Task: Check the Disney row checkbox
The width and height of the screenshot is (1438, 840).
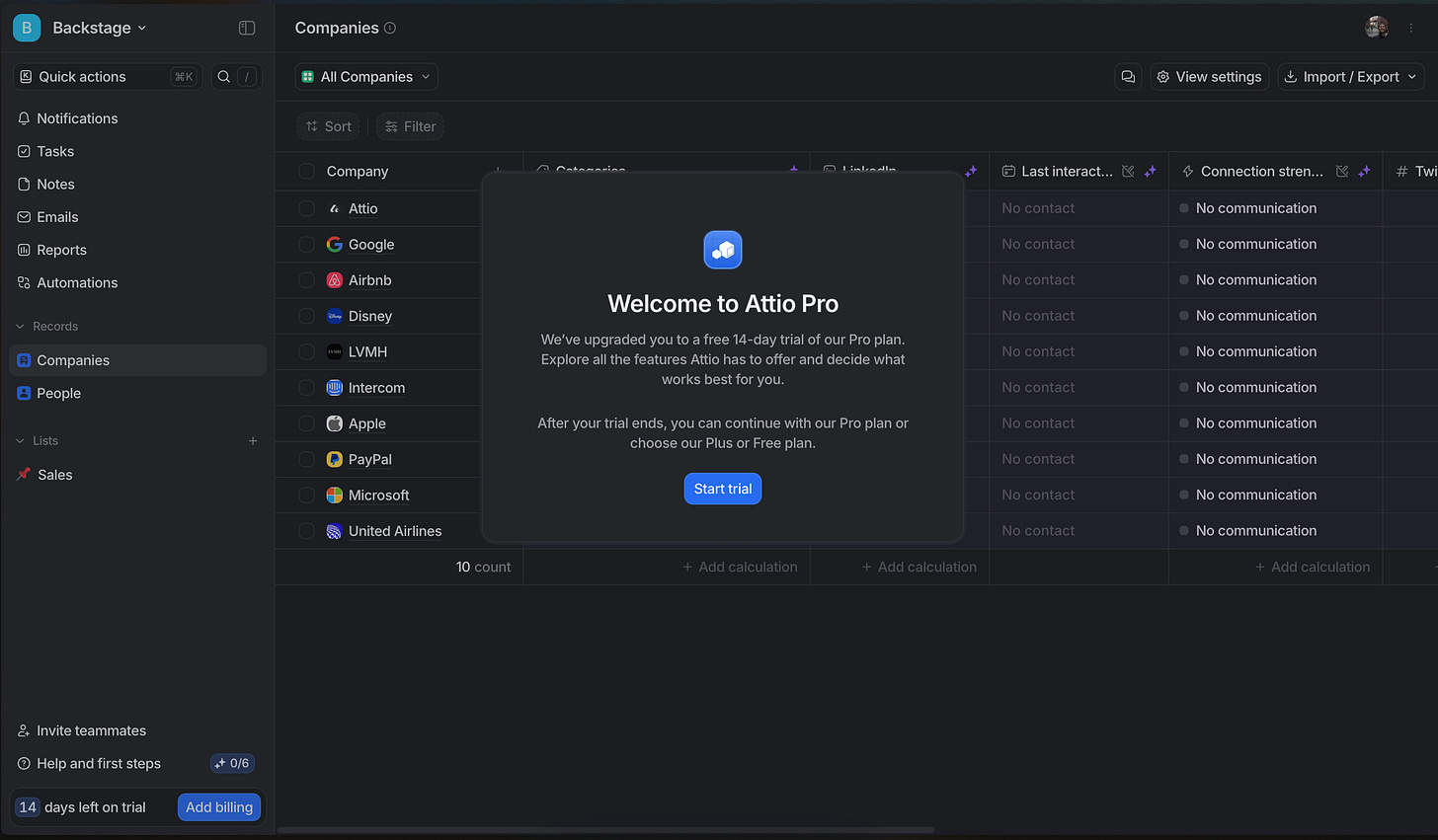Action: coord(307,316)
